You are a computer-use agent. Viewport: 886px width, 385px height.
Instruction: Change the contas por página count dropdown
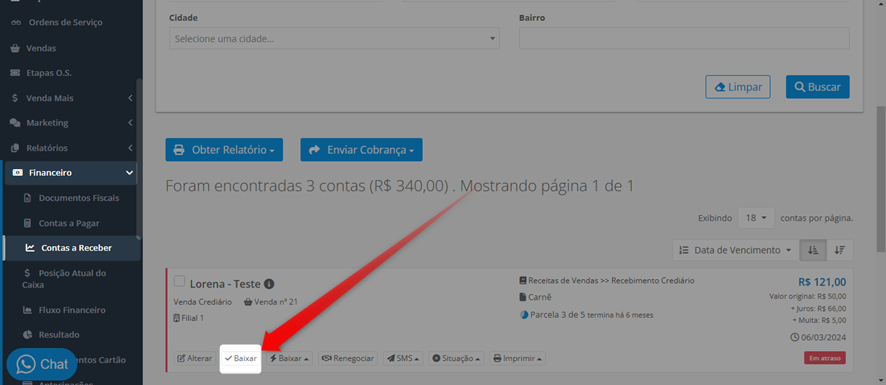756,218
